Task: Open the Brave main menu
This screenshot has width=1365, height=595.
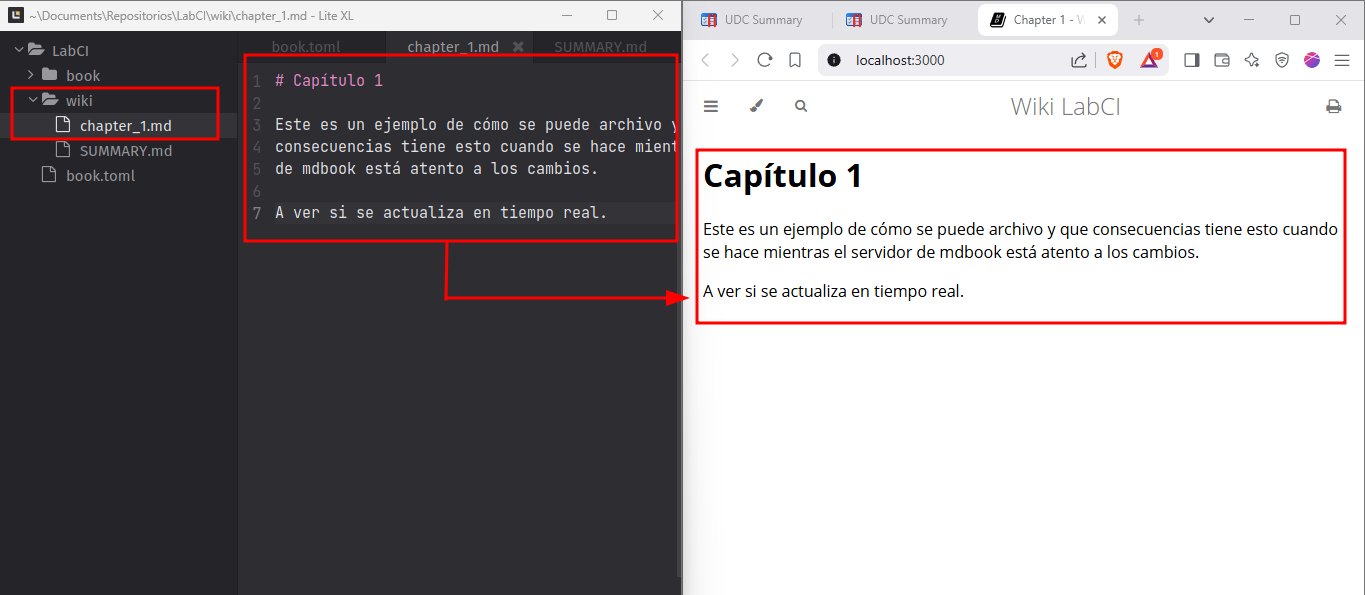Action: (x=1342, y=60)
